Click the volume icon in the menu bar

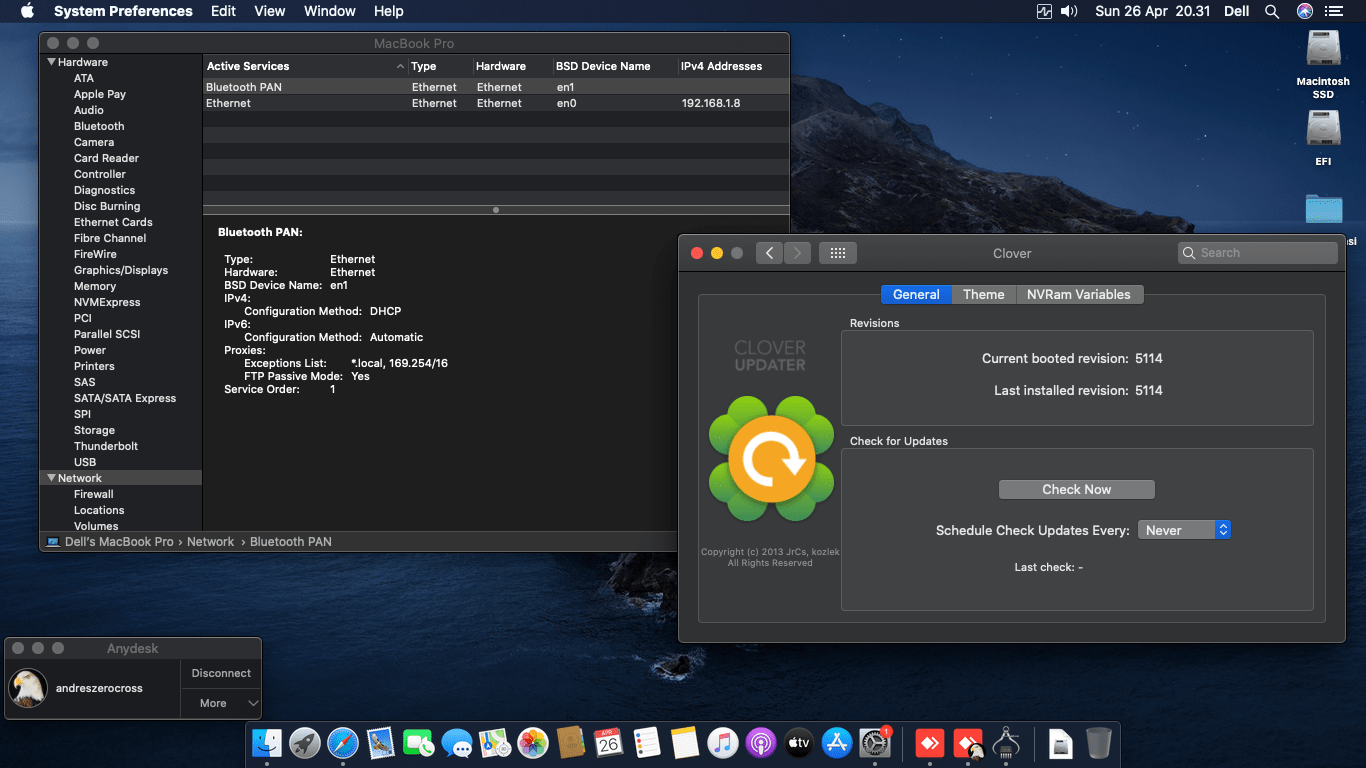click(1069, 11)
